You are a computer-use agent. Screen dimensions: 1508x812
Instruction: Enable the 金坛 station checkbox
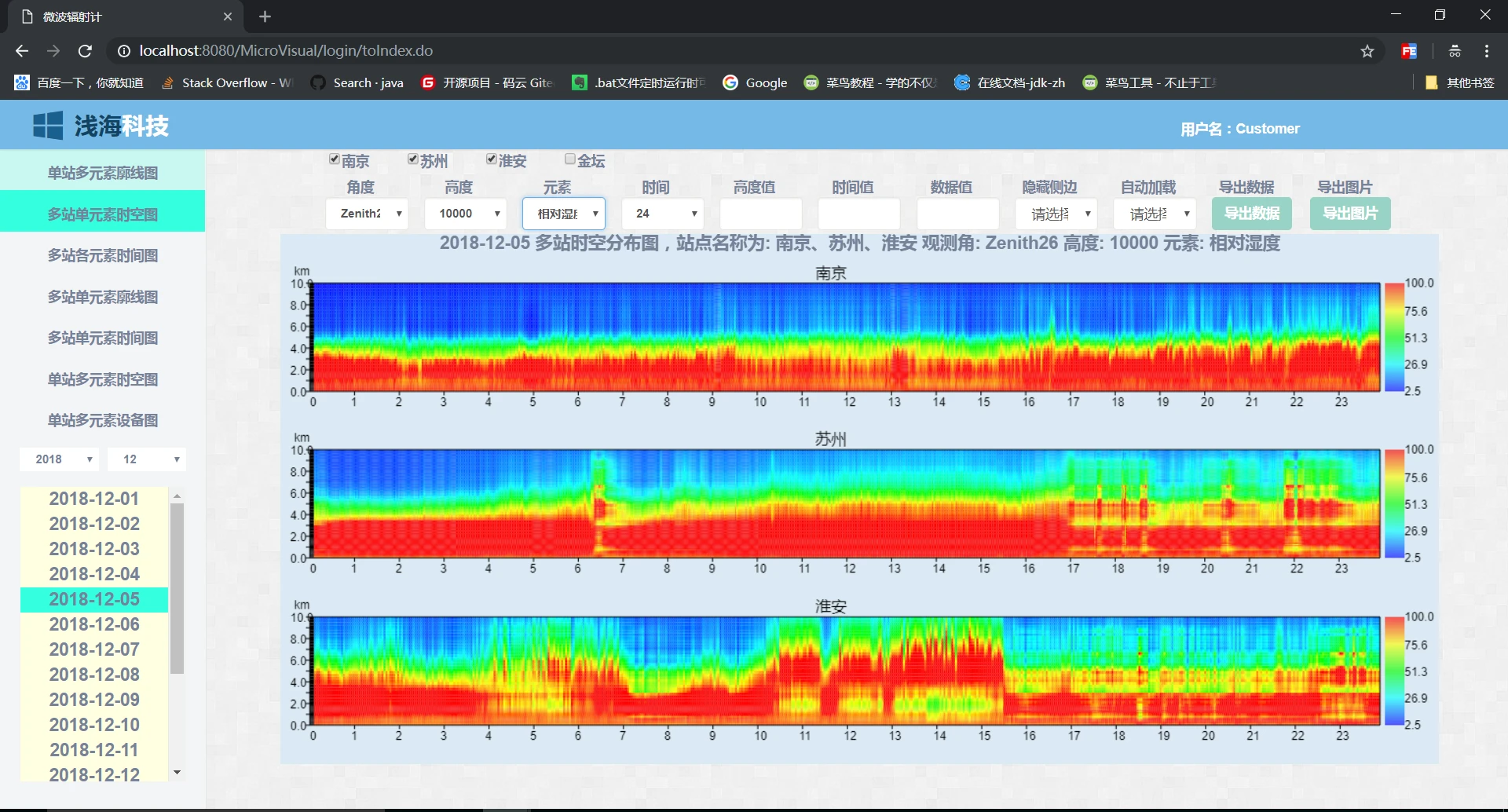click(570, 159)
